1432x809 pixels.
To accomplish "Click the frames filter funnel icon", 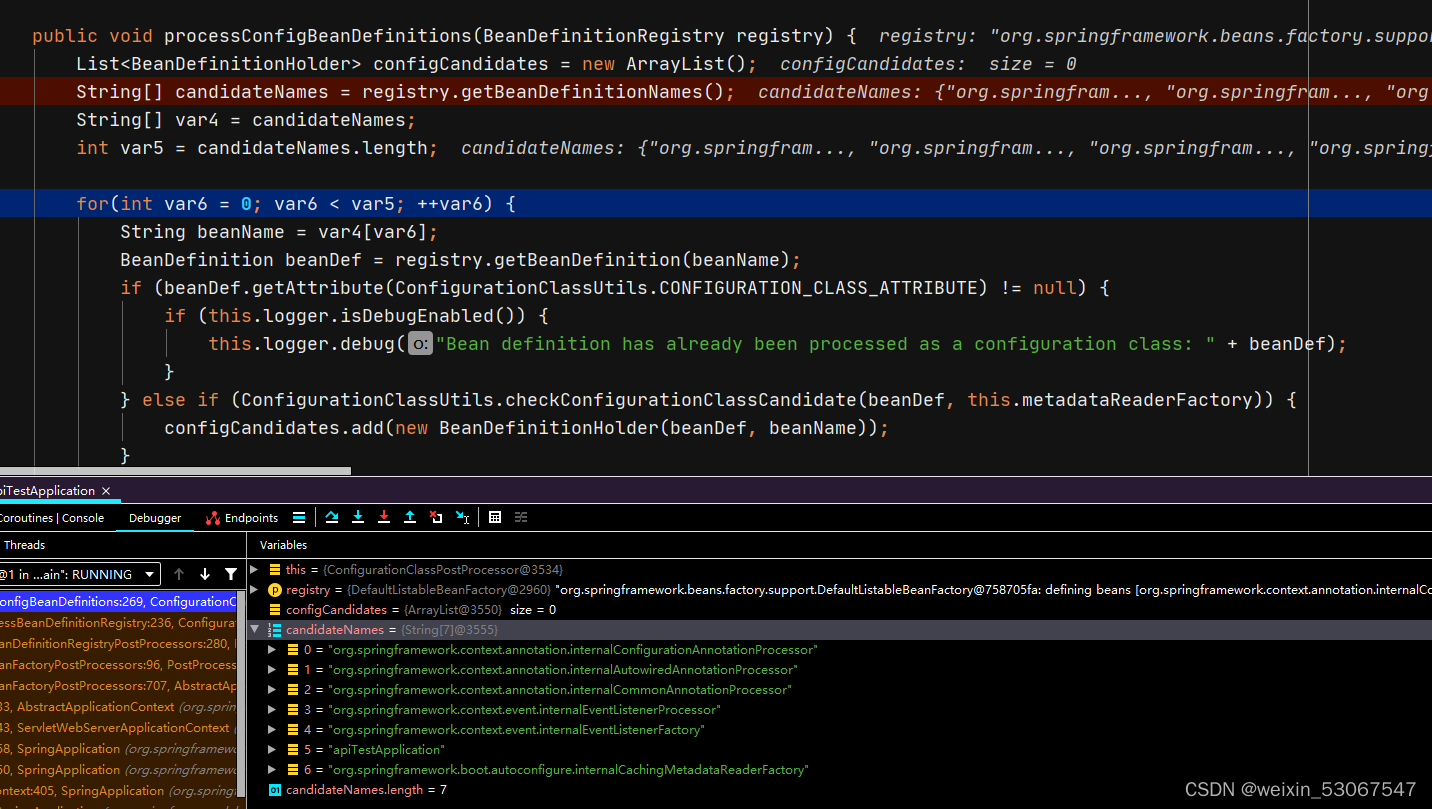I will click(231, 574).
